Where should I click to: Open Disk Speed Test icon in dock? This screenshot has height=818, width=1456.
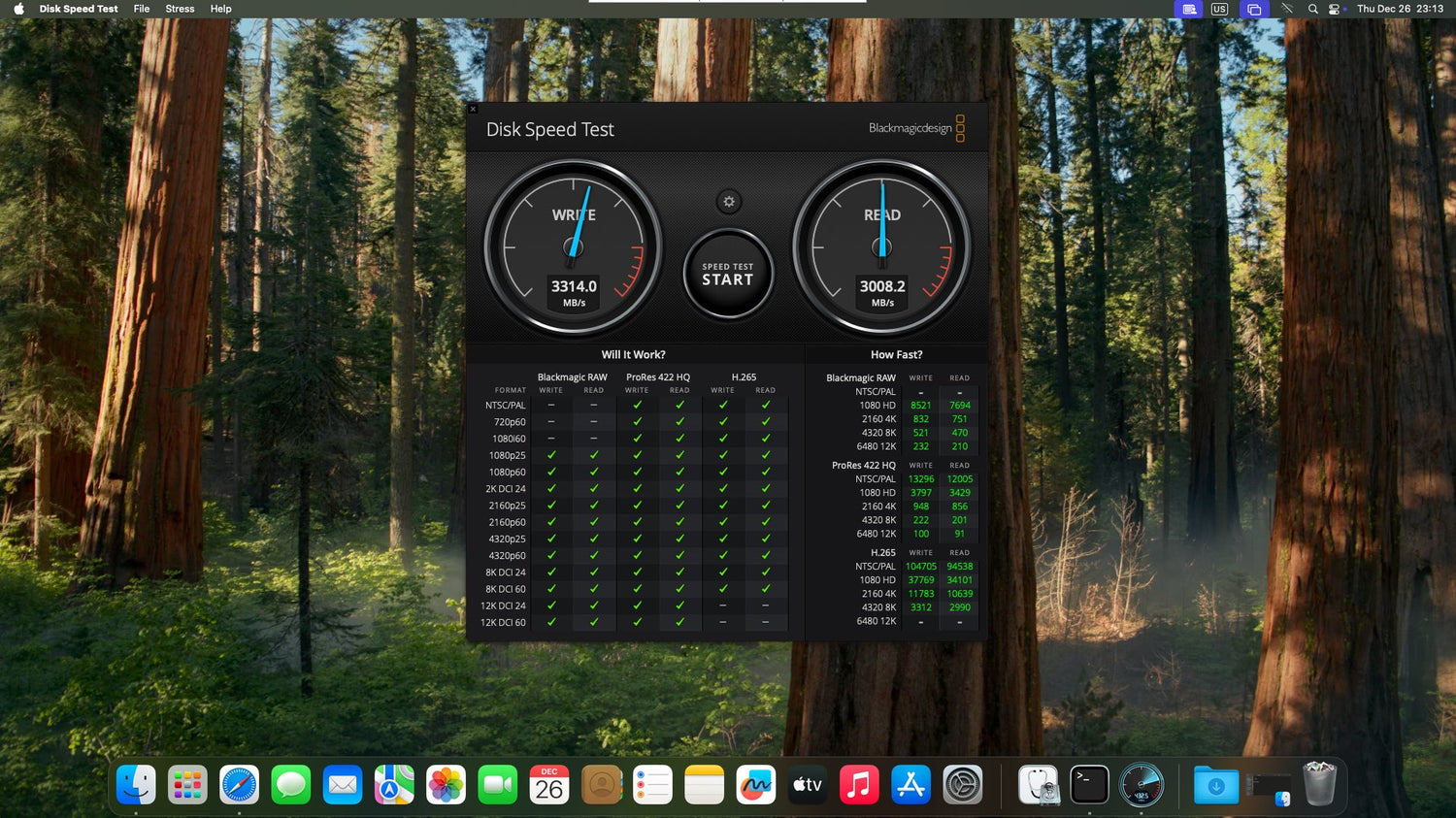pyautogui.click(x=1141, y=785)
